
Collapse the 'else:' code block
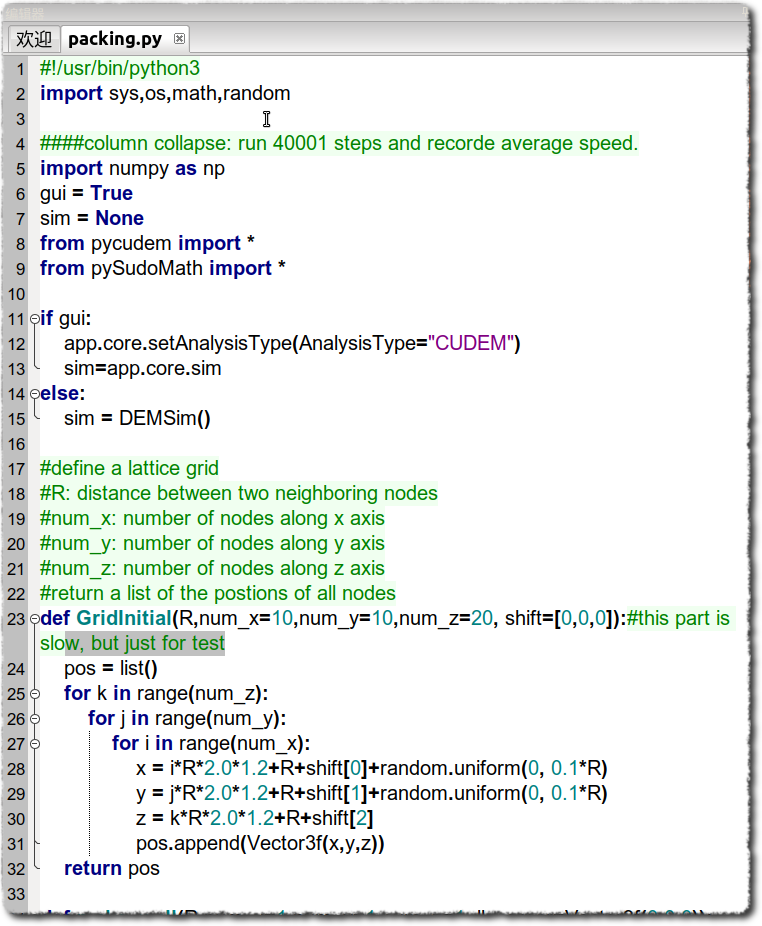(35, 394)
